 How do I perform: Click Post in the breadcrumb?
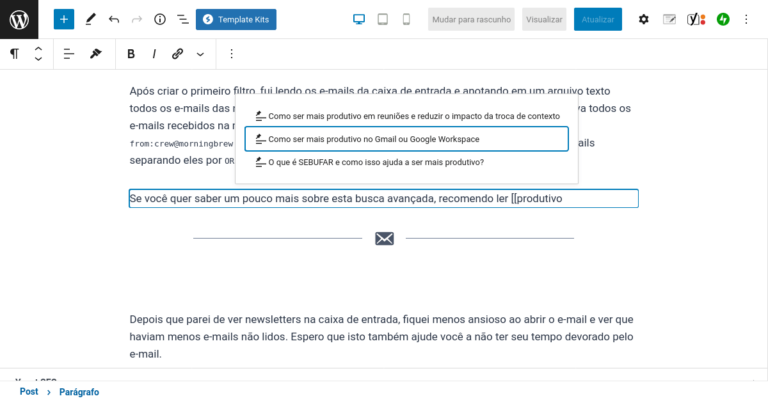tap(29, 392)
